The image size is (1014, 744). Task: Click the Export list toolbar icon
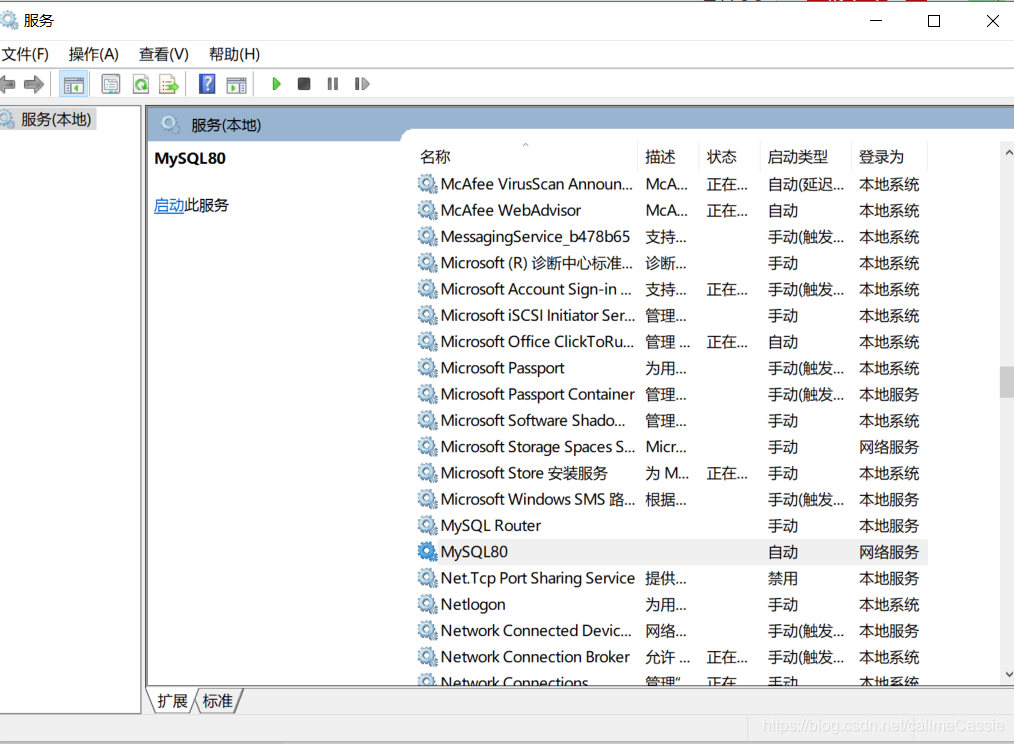click(x=169, y=84)
